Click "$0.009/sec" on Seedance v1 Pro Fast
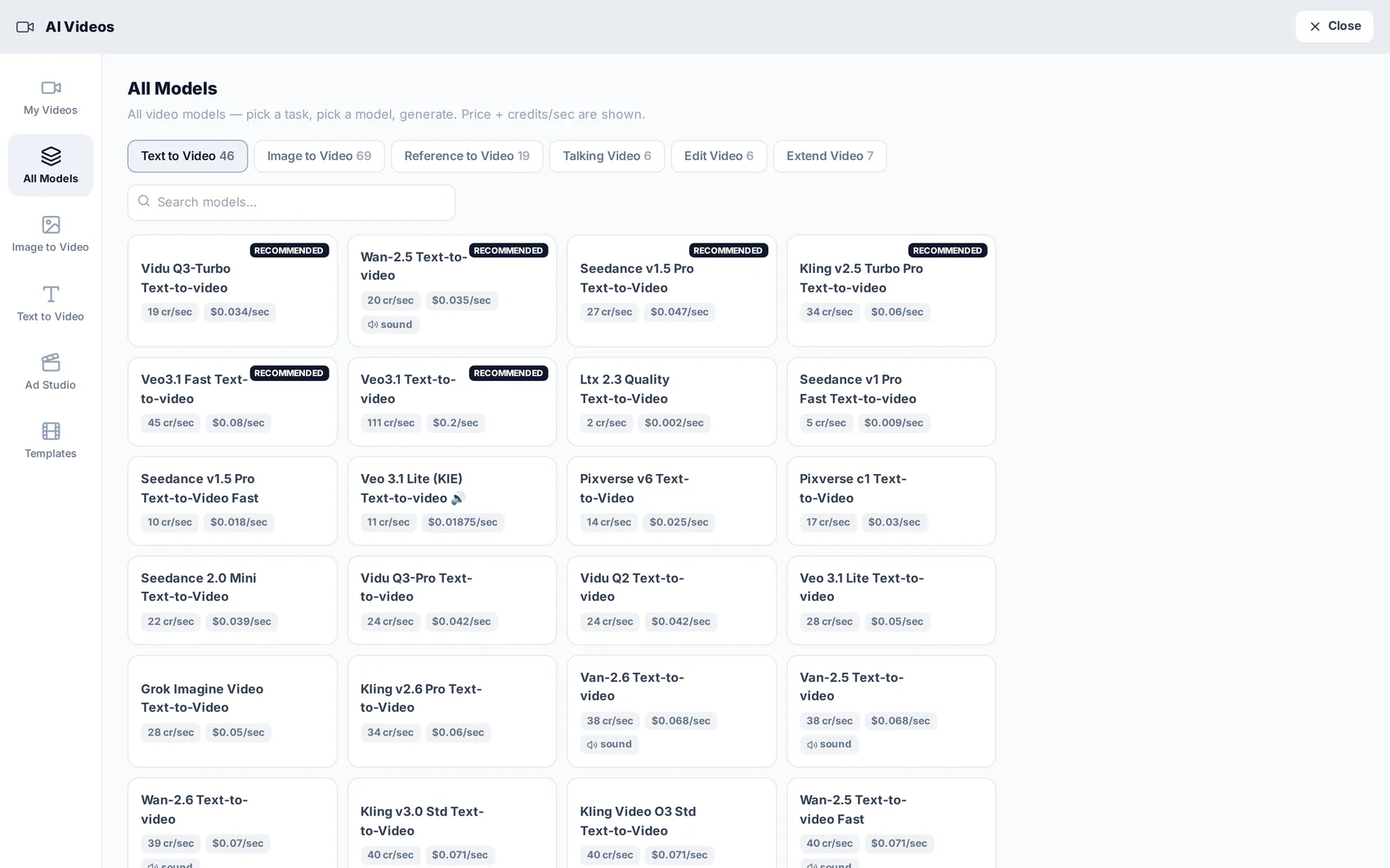 [894, 423]
